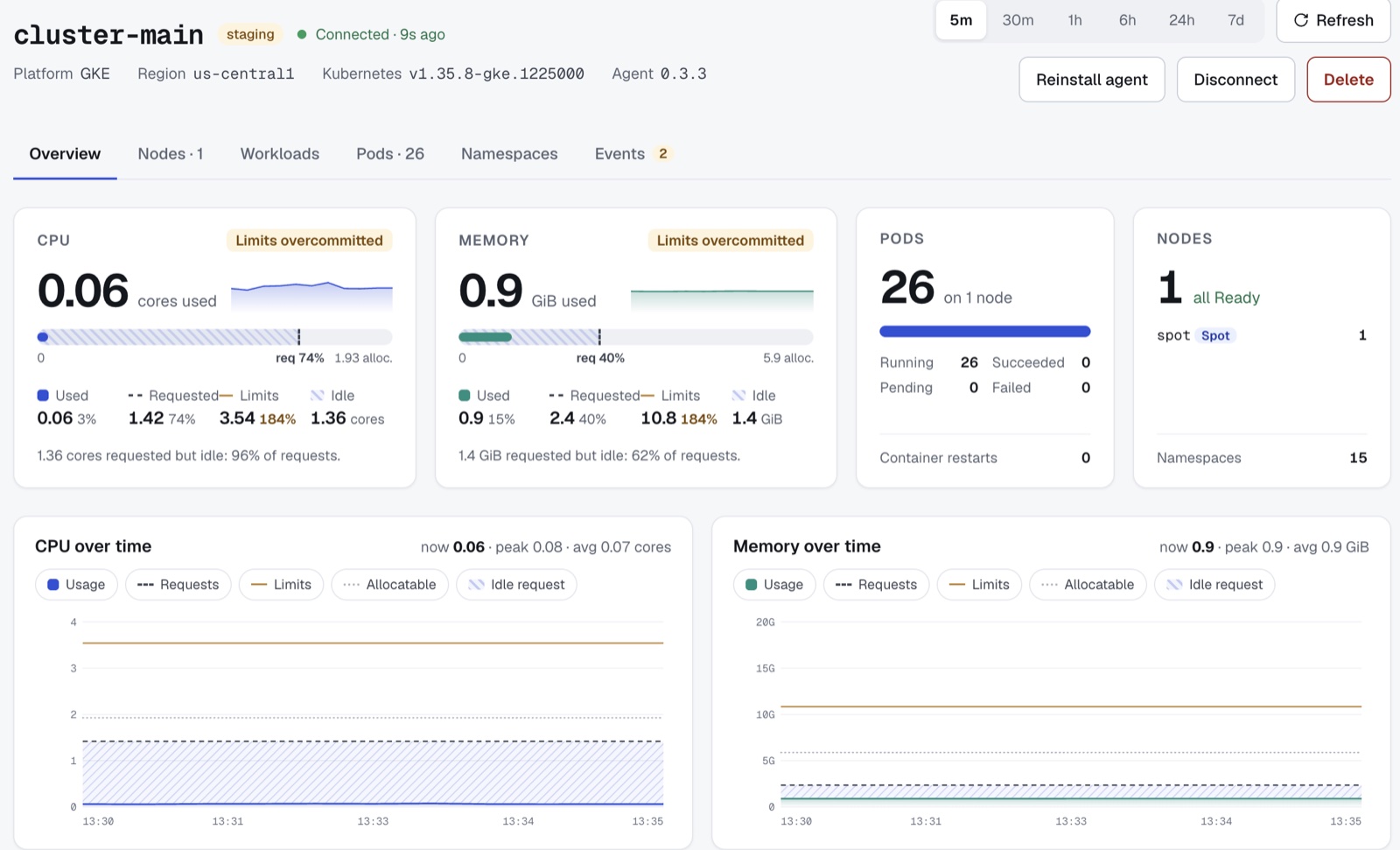Image resolution: width=1400 pixels, height=850 pixels.
Task: Click the CPU request utilization bar
Action: pyautogui.click(x=214, y=337)
